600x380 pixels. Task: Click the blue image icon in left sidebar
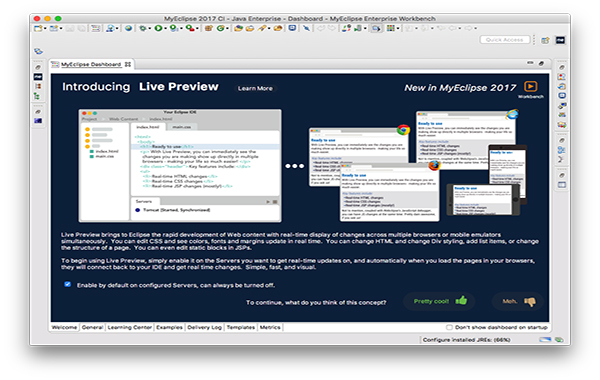pyautogui.click(x=38, y=121)
